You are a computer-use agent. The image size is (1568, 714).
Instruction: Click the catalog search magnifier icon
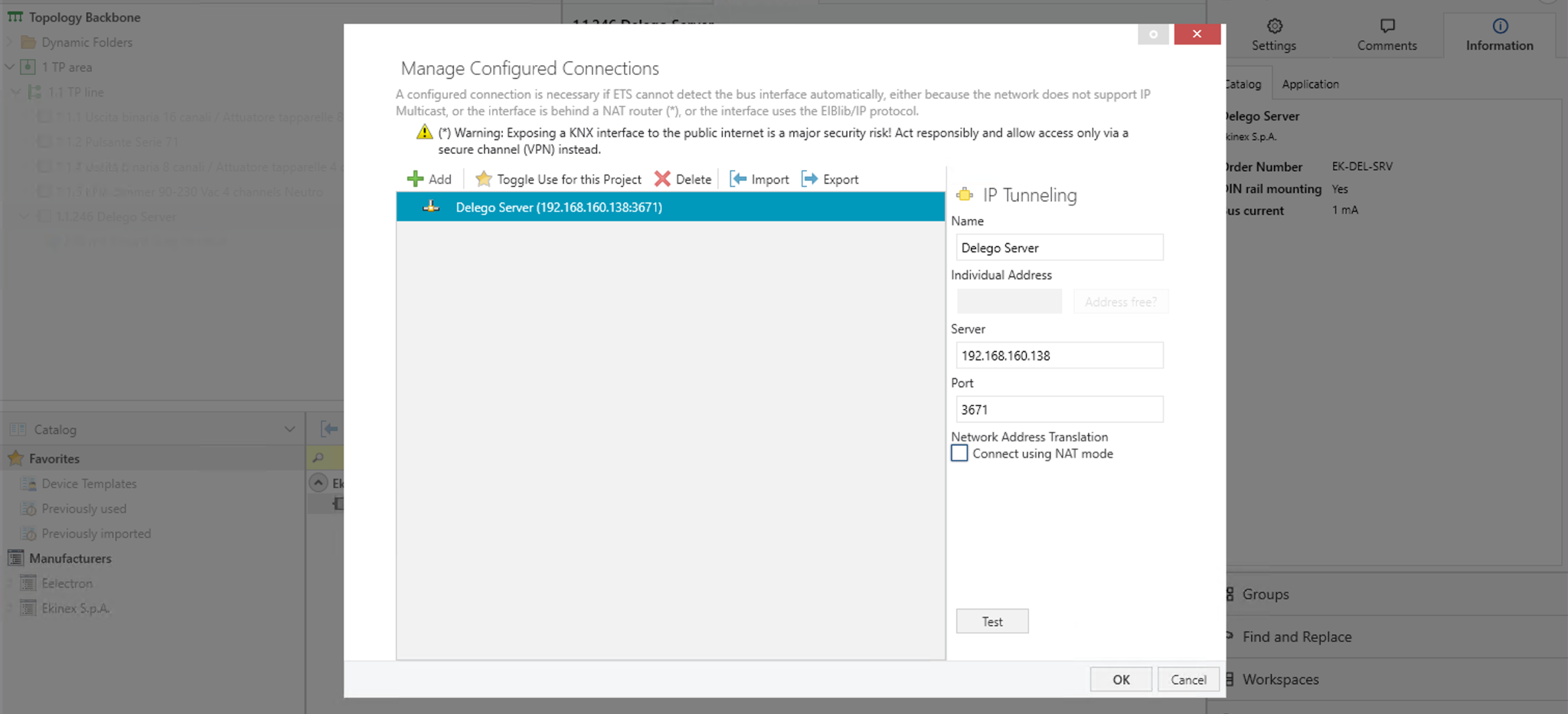pos(318,458)
